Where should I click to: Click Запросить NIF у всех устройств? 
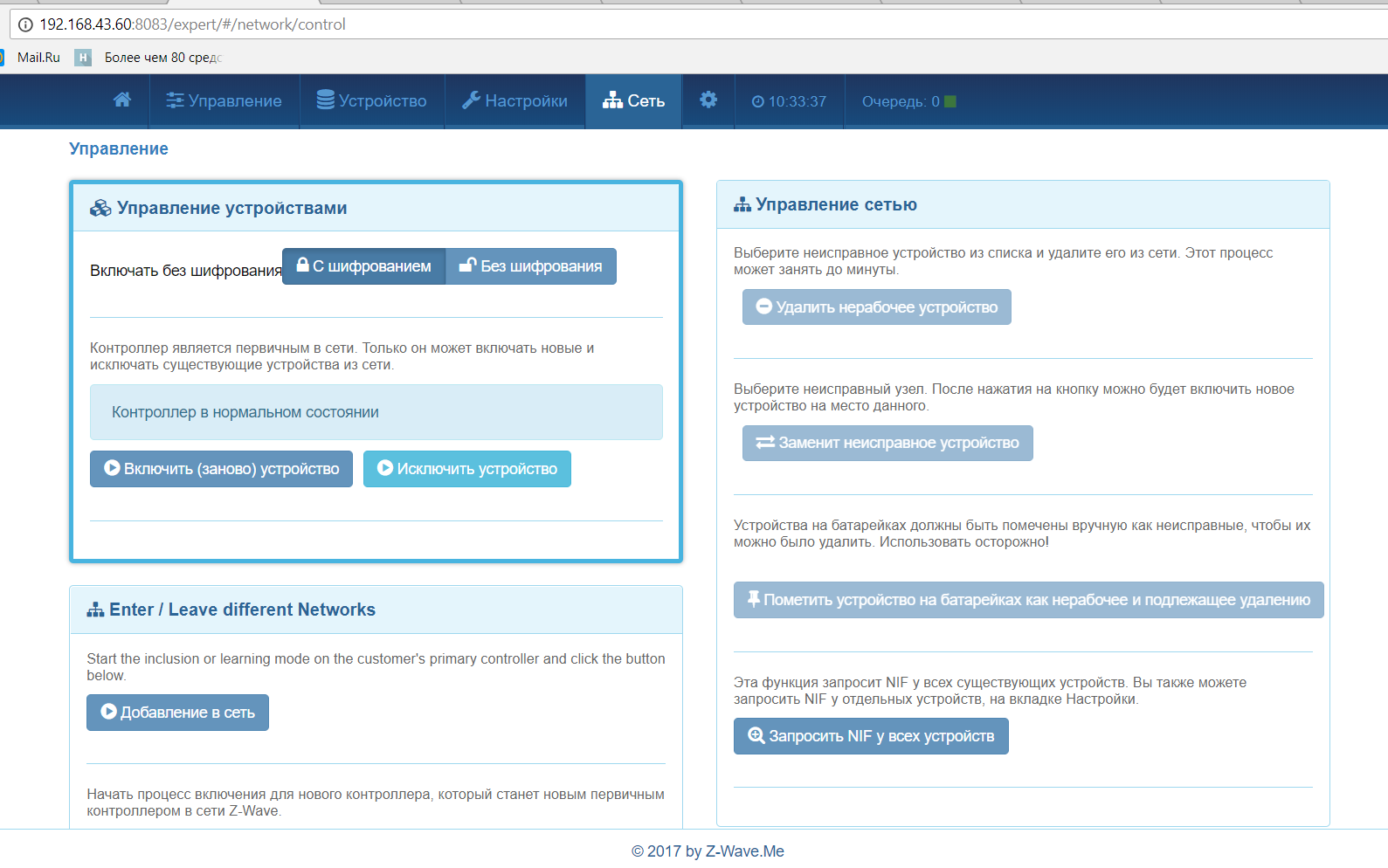coord(871,736)
